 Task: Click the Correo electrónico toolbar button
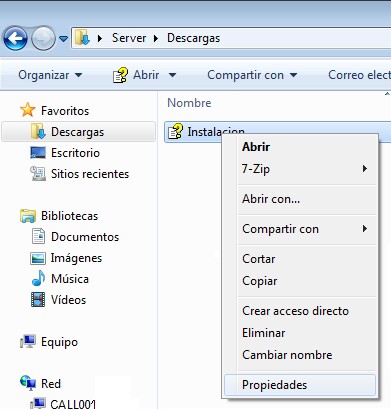(x=359, y=75)
